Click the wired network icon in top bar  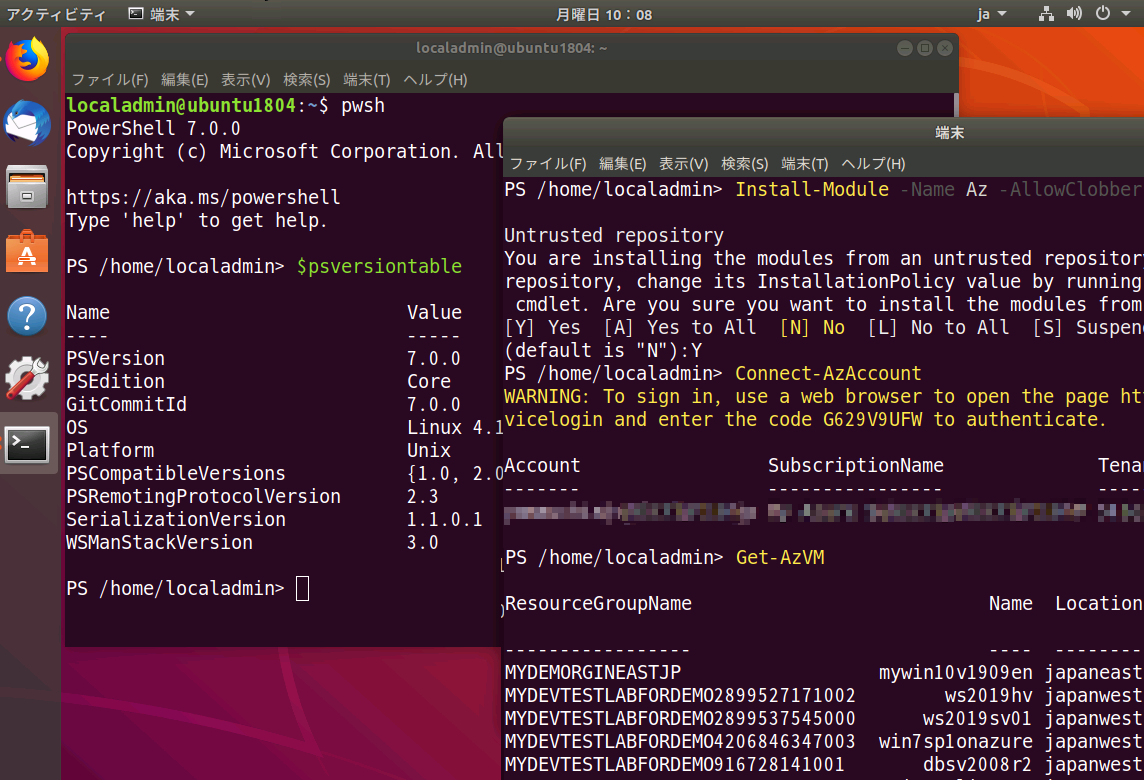(x=1045, y=14)
